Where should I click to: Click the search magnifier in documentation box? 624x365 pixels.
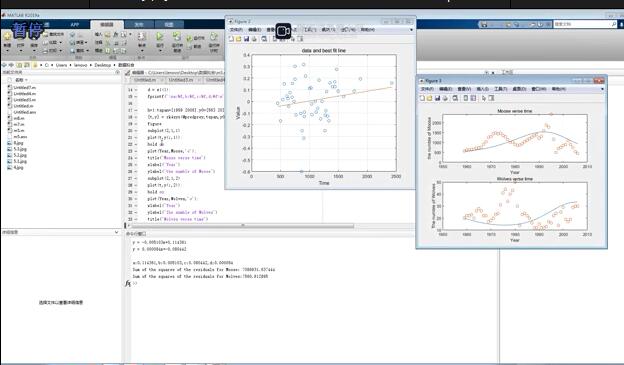click(x=614, y=24)
